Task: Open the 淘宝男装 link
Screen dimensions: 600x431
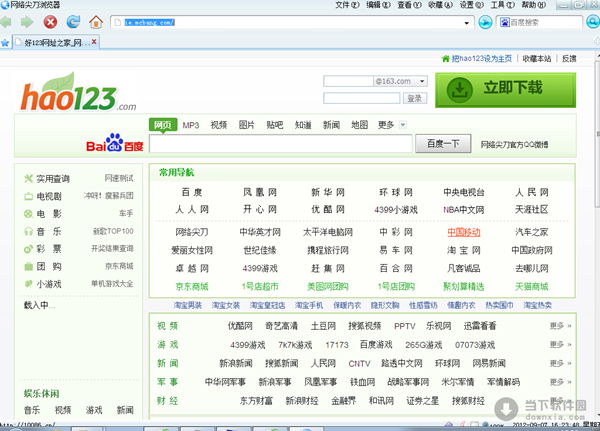Action: click(188, 305)
